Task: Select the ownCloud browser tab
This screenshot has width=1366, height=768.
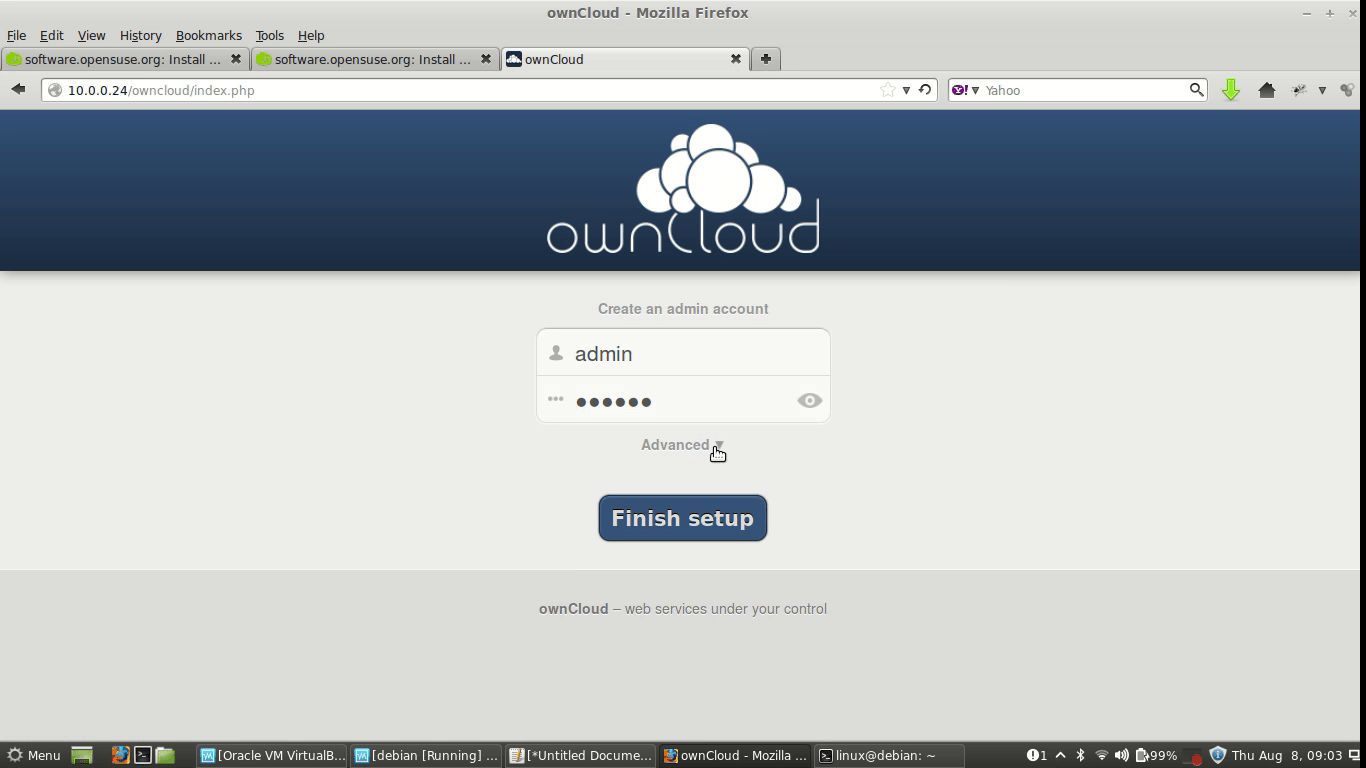Action: (x=625, y=59)
